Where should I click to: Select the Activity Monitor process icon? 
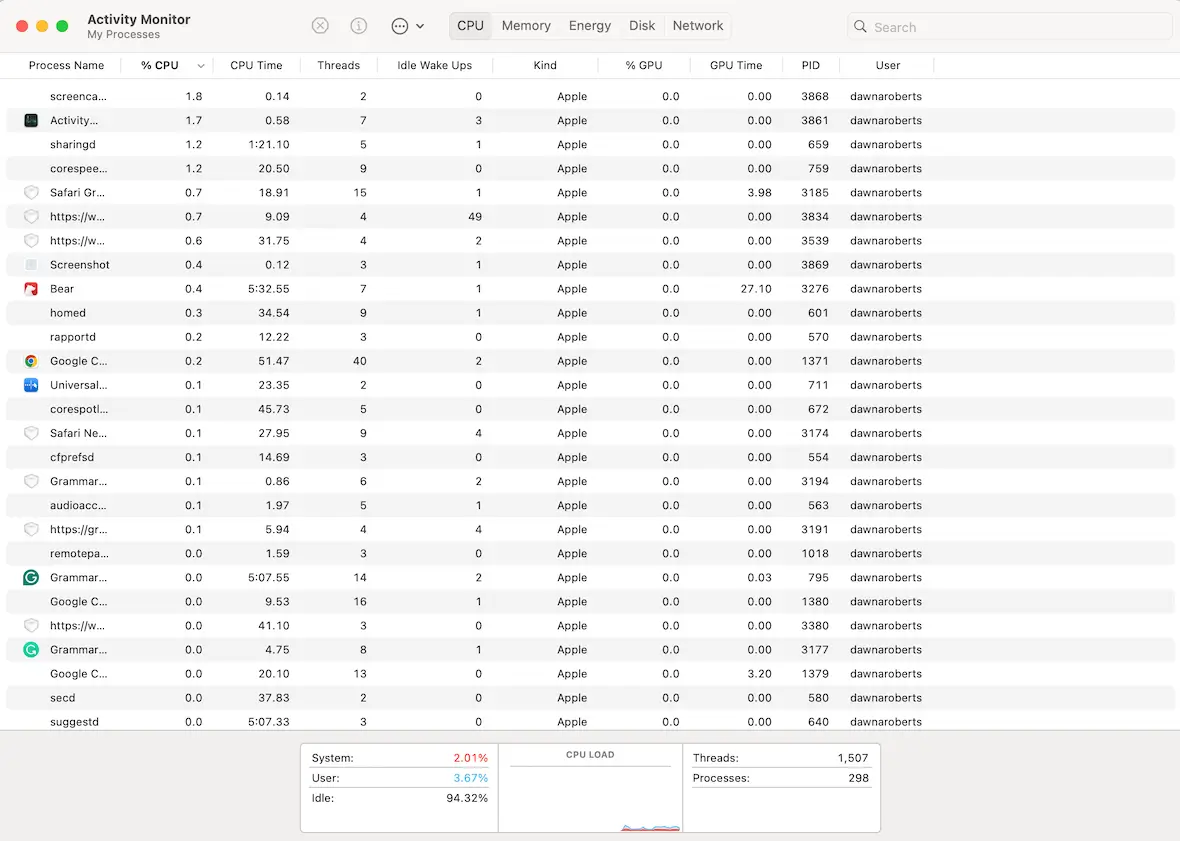click(x=31, y=120)
